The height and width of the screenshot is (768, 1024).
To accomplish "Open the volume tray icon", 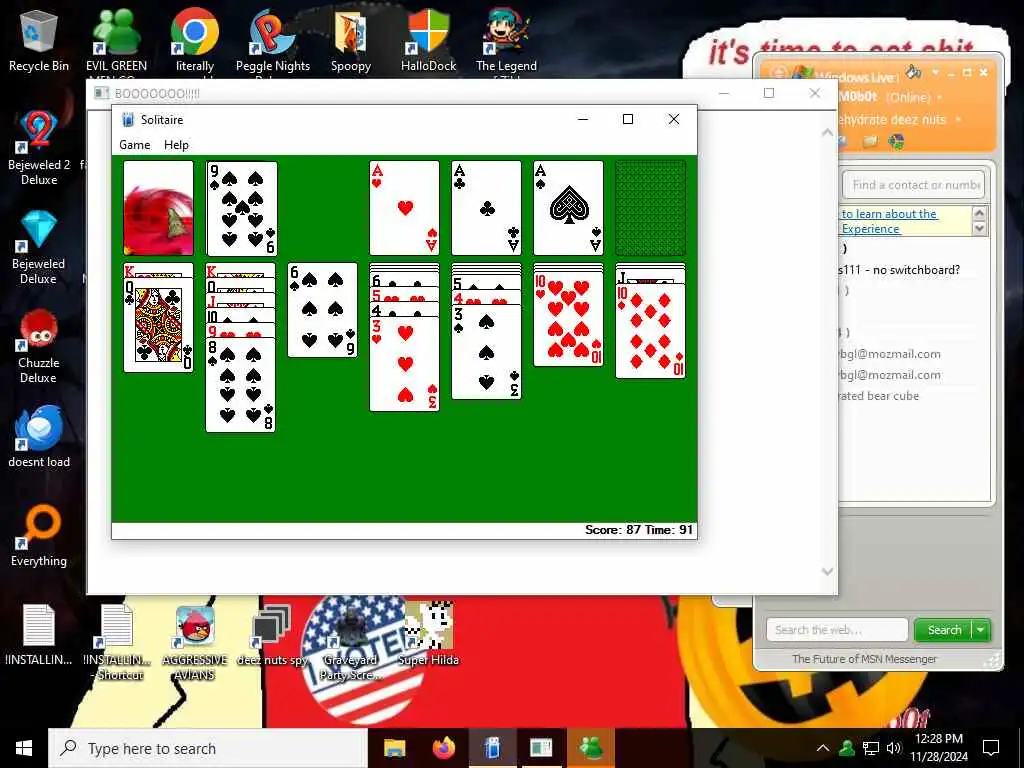I will coord(894,748).
